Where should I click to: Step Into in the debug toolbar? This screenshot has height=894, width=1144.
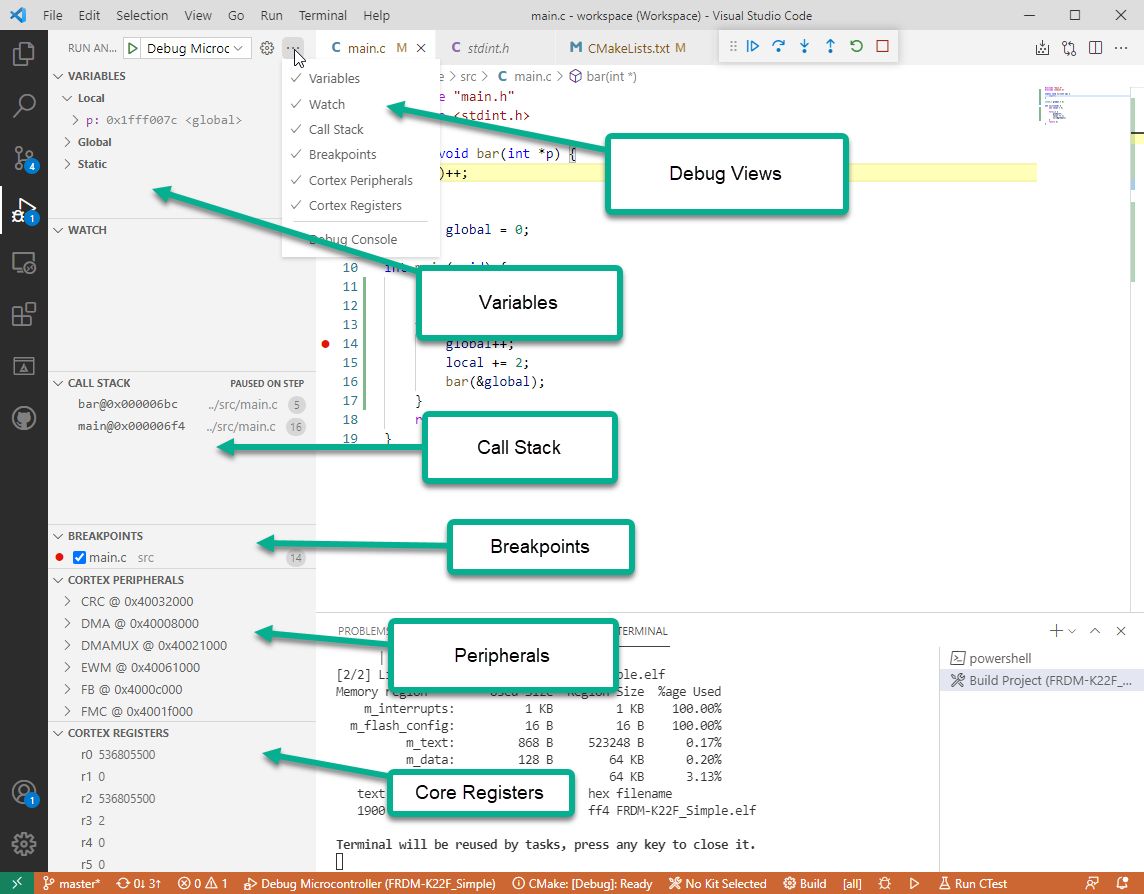coord(804,47)
